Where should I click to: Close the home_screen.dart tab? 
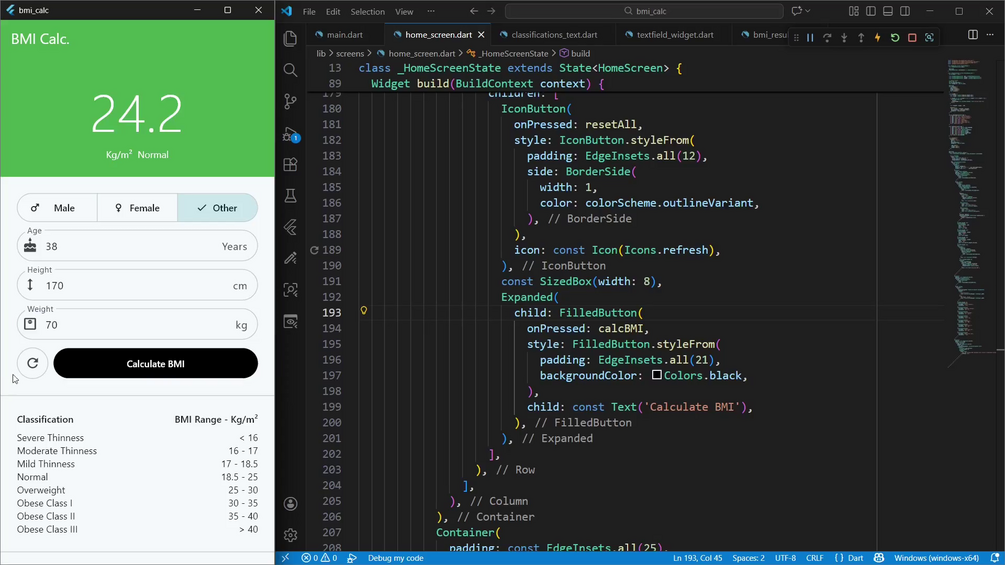coord(481,35)
